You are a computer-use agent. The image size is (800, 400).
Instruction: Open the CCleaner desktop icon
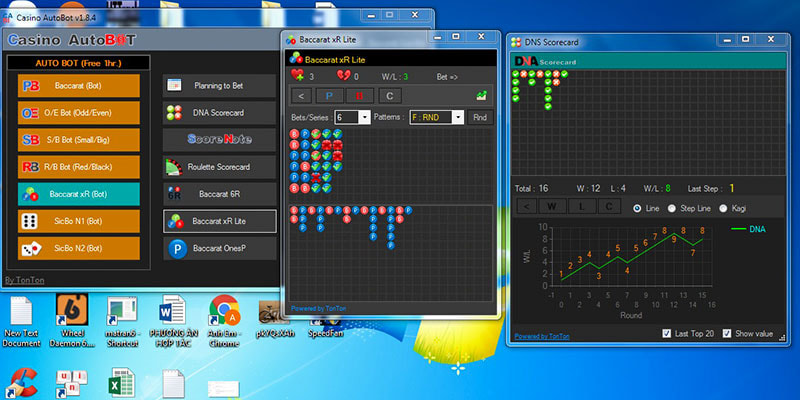(x=20, y=383)
